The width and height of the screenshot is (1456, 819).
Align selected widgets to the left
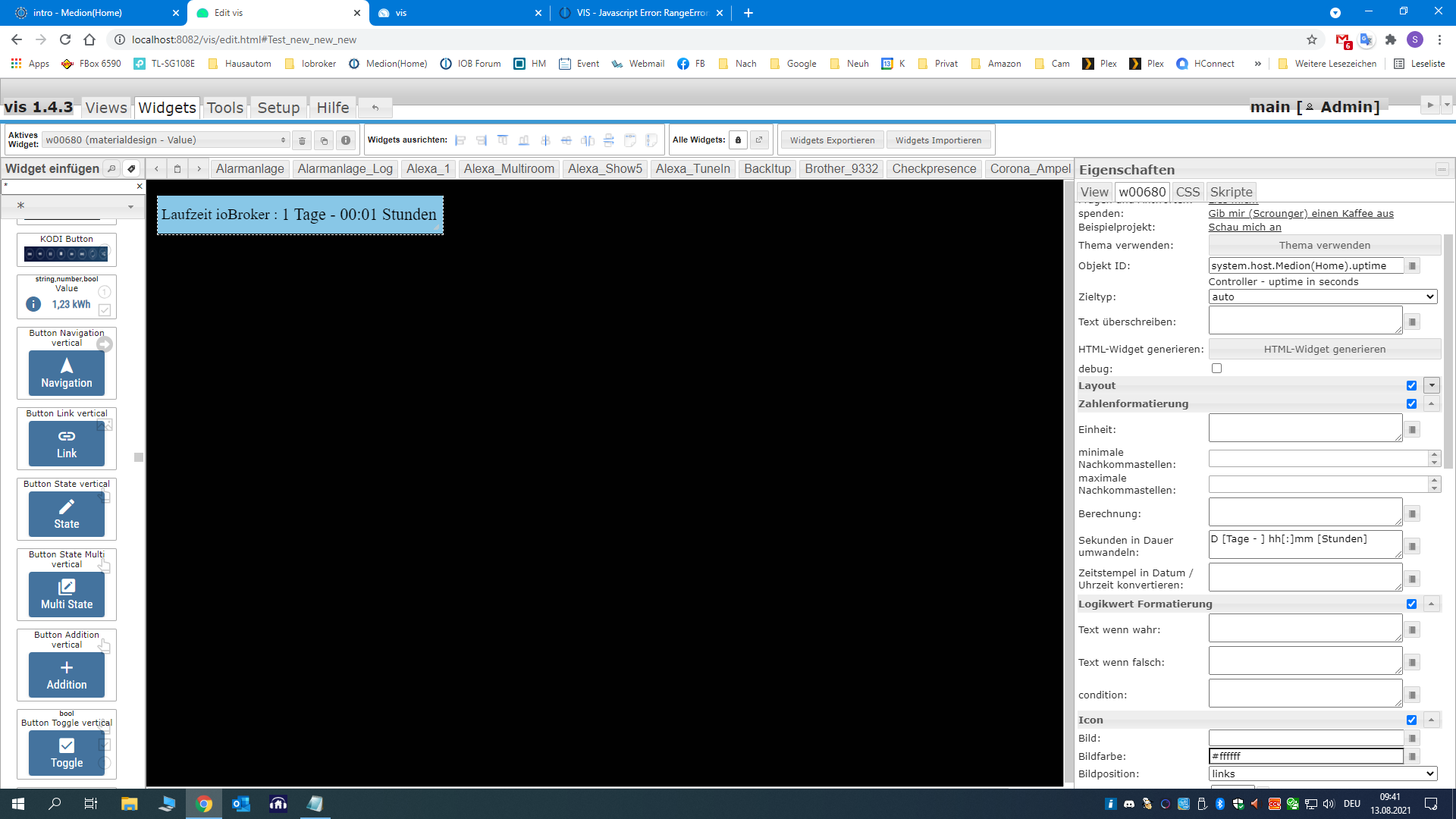[460, 140]
